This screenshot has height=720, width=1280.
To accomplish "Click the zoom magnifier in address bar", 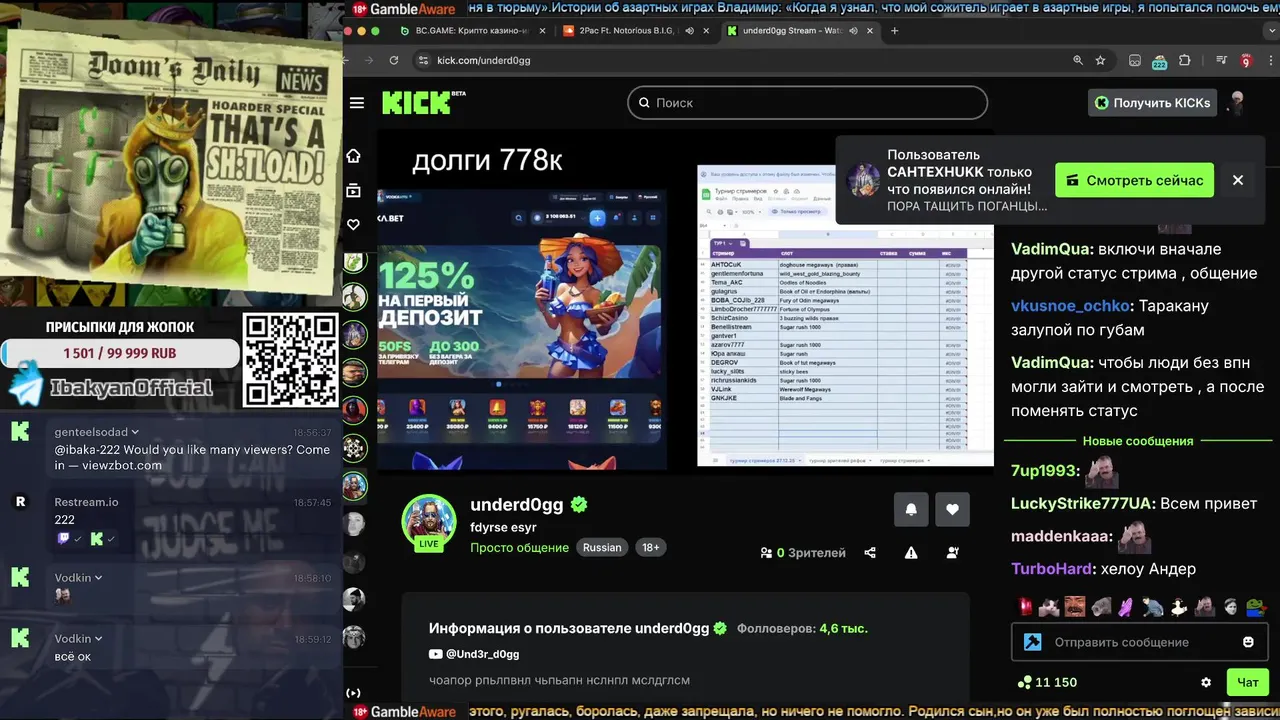I will pos(1078,60).
